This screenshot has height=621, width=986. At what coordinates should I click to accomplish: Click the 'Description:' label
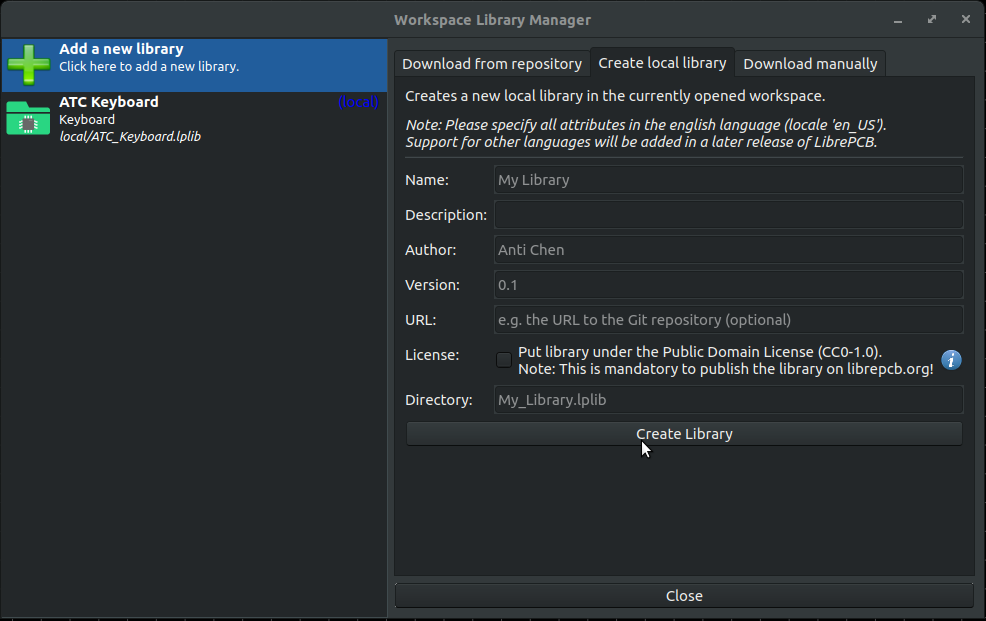pyautogui.click(x=446, y=215)
